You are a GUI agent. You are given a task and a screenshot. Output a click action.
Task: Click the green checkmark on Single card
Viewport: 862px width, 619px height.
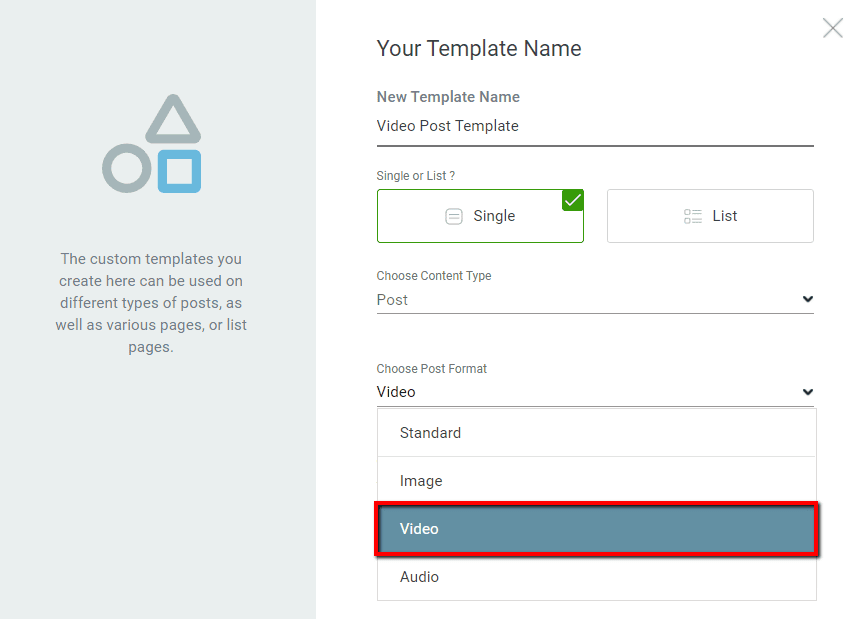[572, 200]
